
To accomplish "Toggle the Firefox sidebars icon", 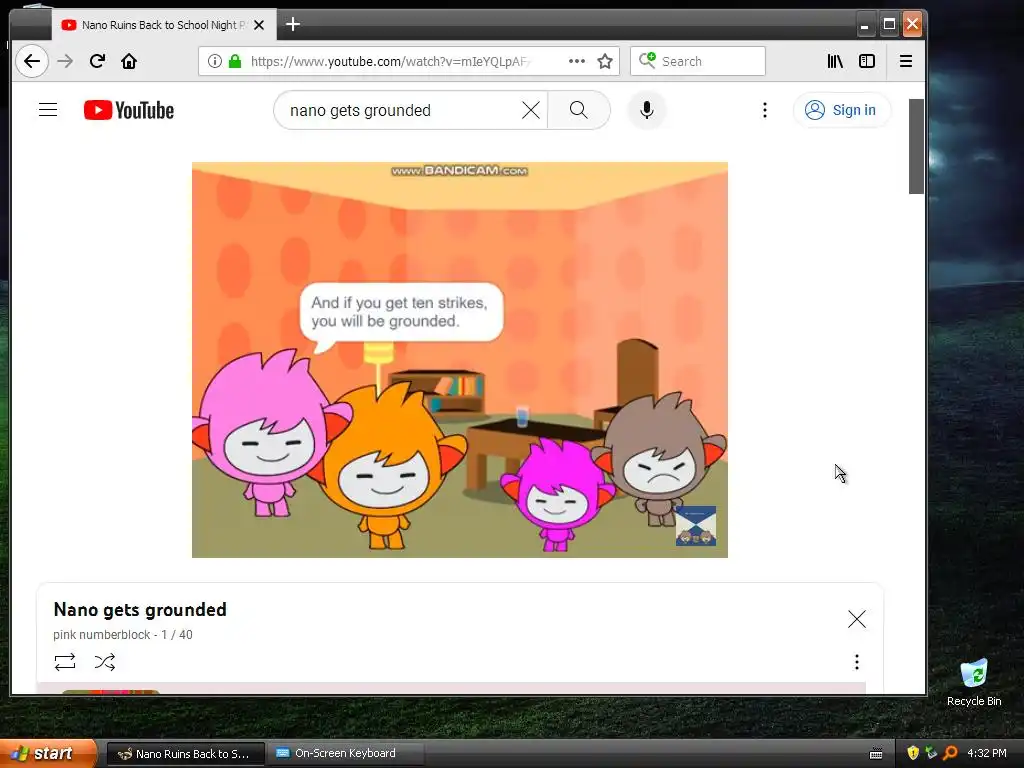I will coord(867,61).
